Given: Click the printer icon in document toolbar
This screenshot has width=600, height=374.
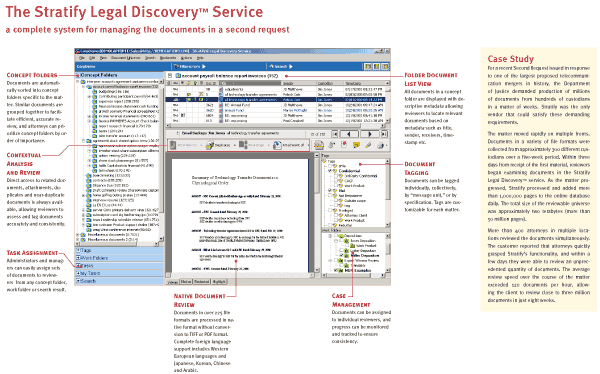Looking at the screenshot, I should coord(381,145).
